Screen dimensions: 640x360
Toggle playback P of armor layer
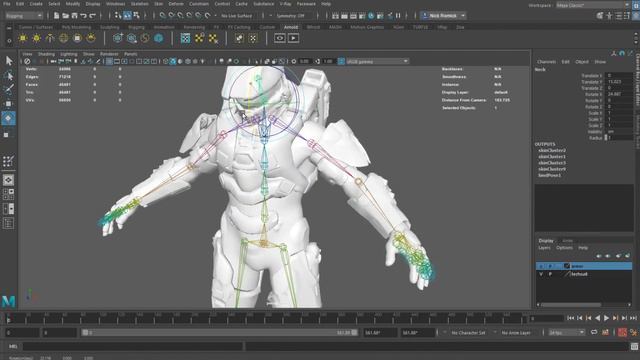pyautogui.click(x=550, y=266)
